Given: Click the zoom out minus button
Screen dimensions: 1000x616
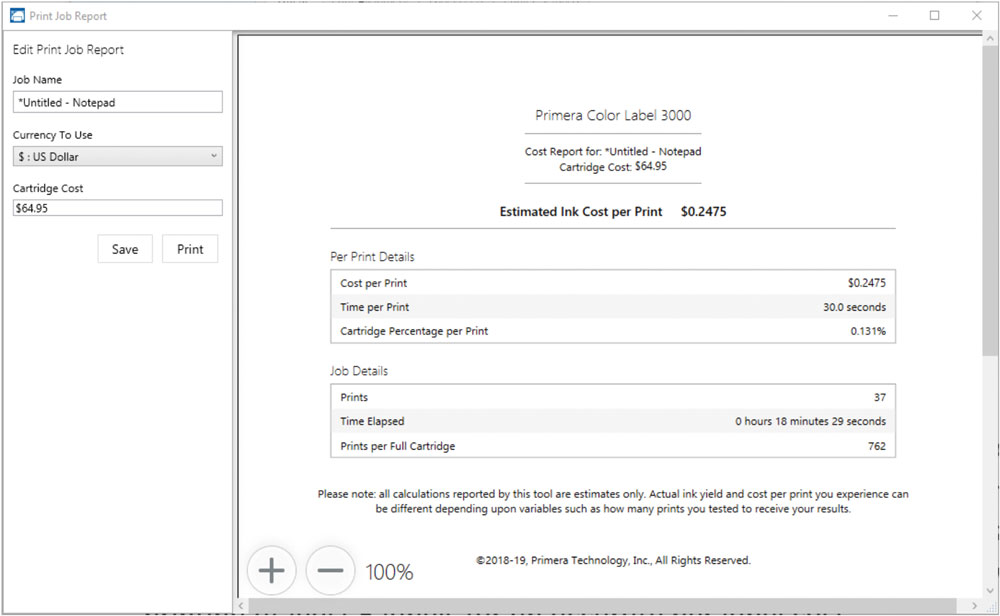Looking at the screenshot, I should (x=330, y=570).
